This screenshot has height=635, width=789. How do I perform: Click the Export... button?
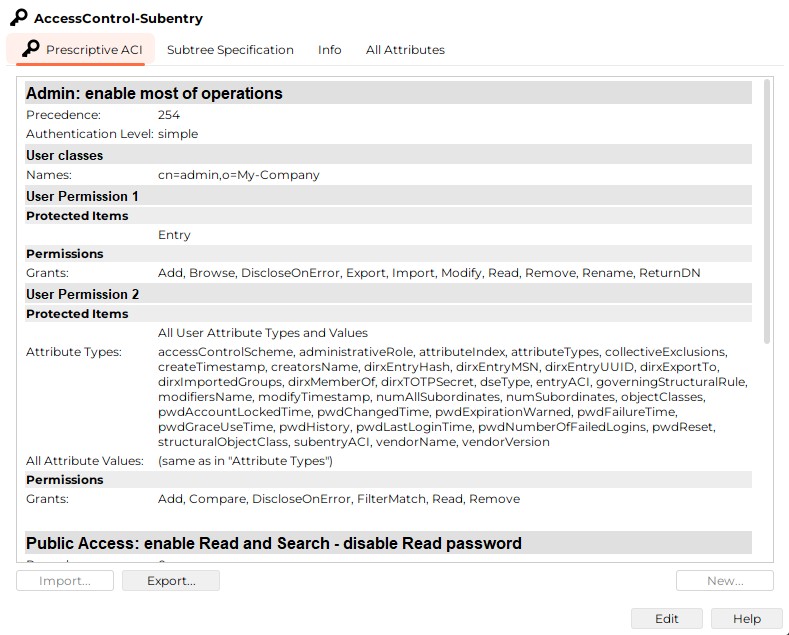tap(171, 581)
